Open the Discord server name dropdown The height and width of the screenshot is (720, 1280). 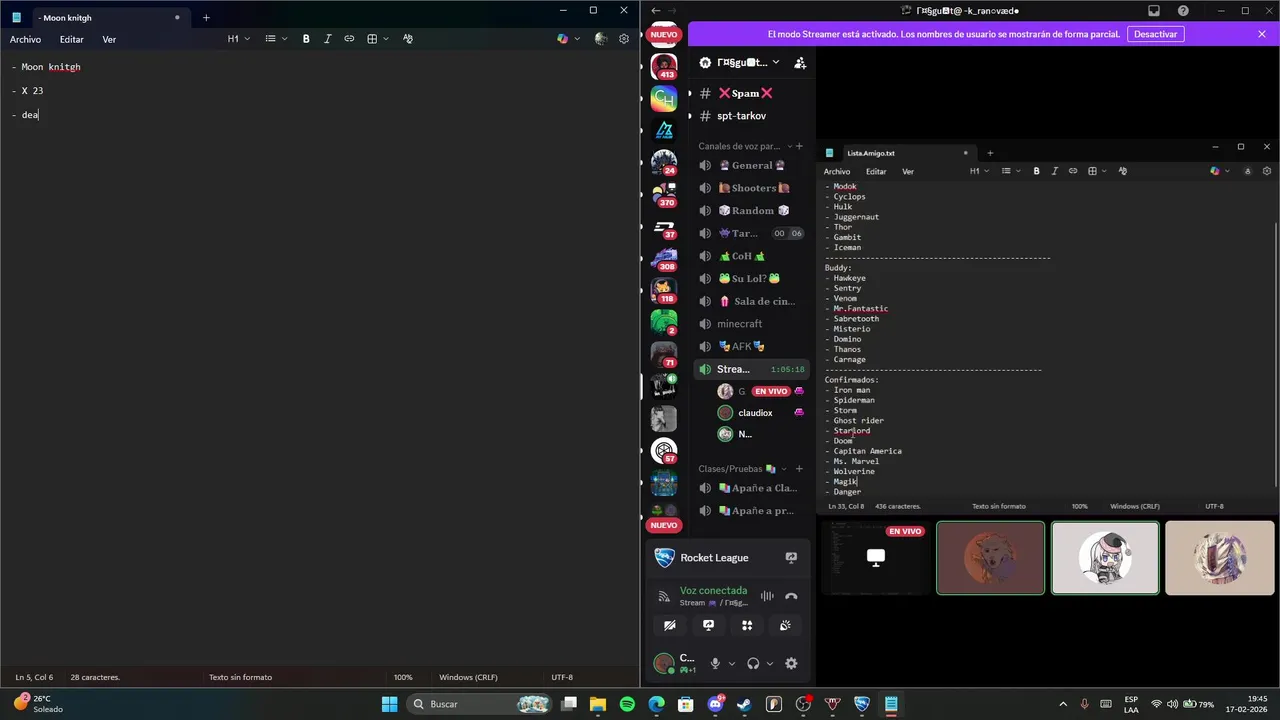[739, 62]
